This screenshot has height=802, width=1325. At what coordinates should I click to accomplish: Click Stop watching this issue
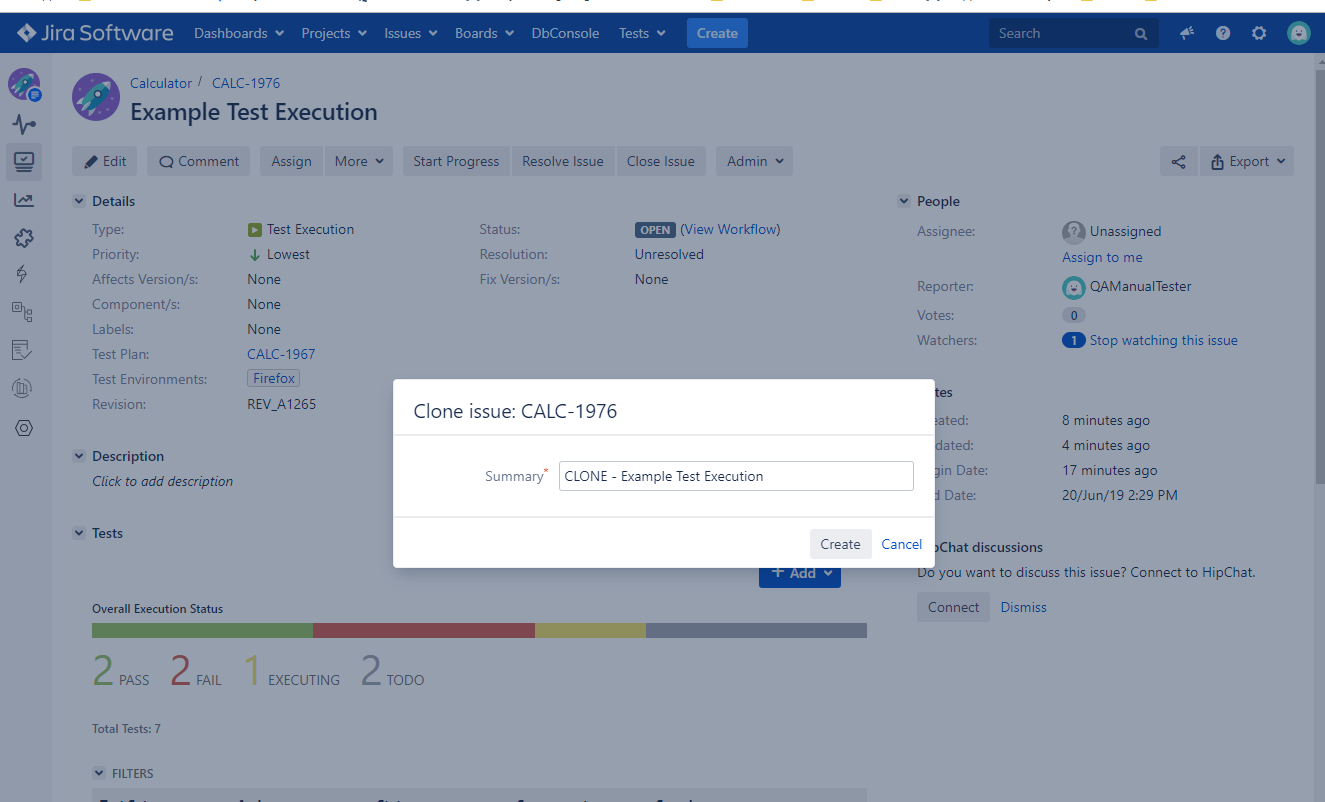1164,340
